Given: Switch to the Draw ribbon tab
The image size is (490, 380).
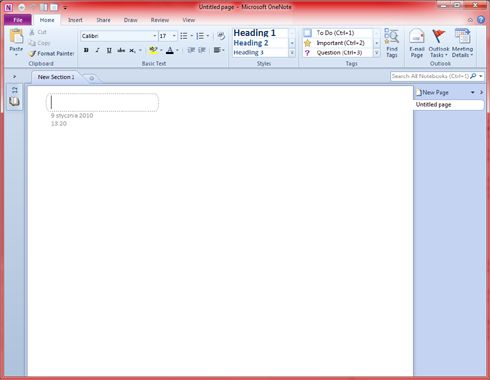Looking at the screenshot, I should (x=130, y=20).
